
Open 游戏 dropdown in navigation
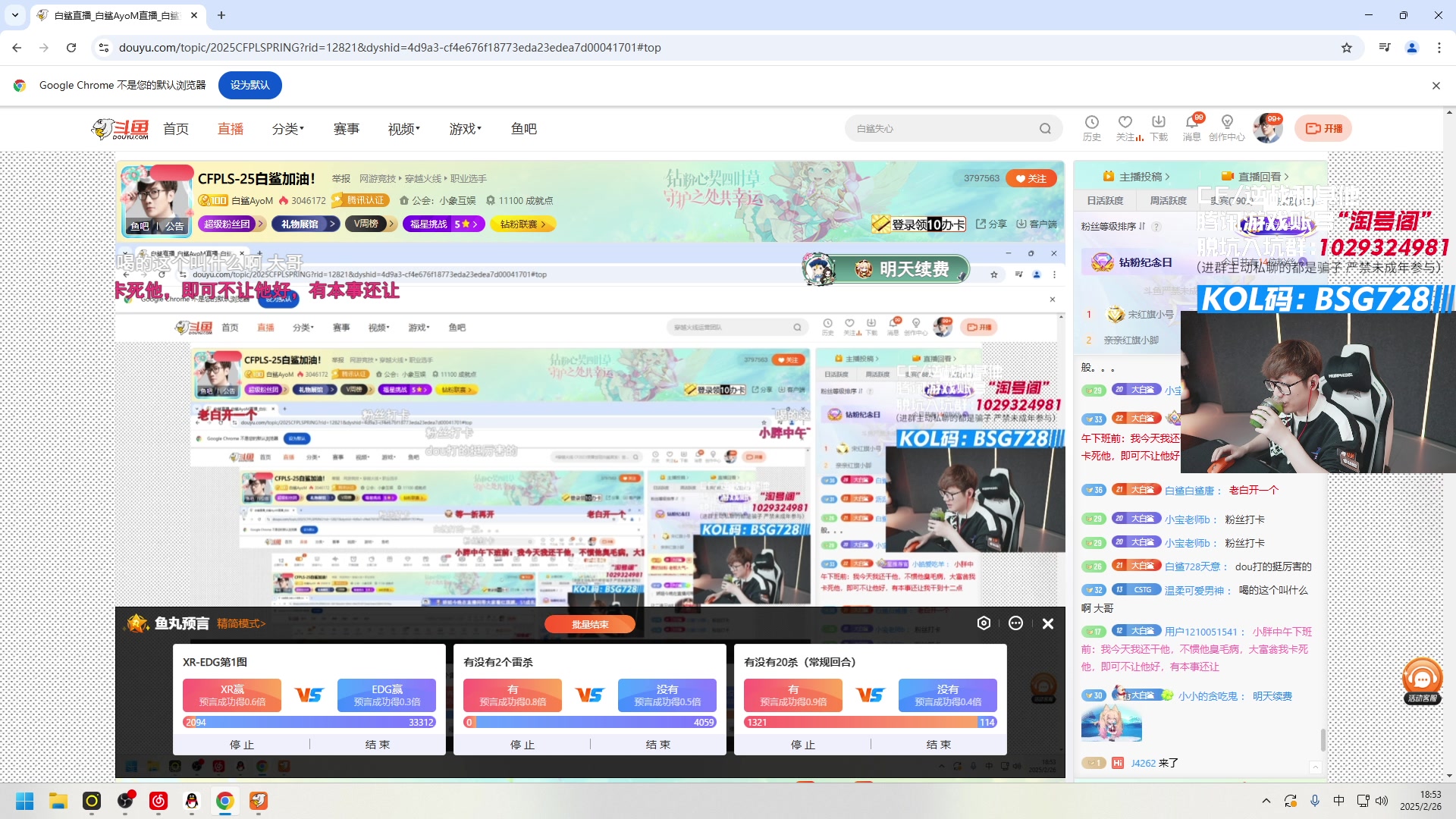click(x=466, y=129)
